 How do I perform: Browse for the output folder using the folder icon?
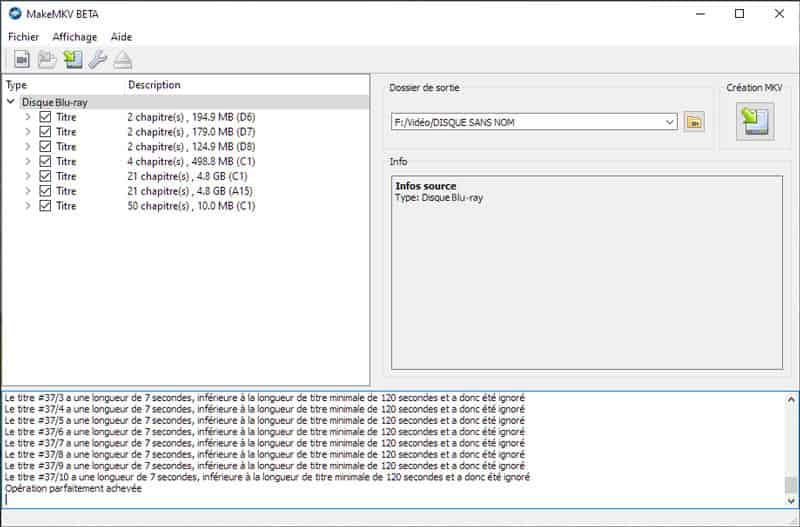[x=694, y=122]
